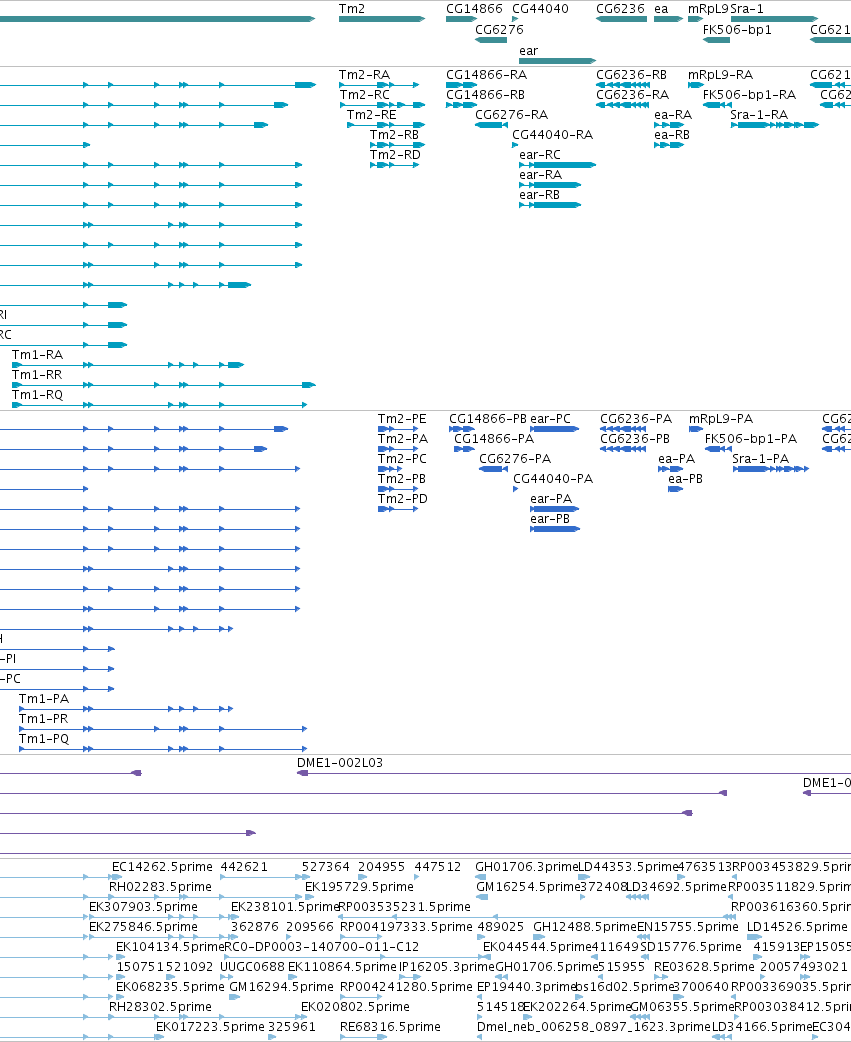Click protein ear-PC

(x=555, y=429)
